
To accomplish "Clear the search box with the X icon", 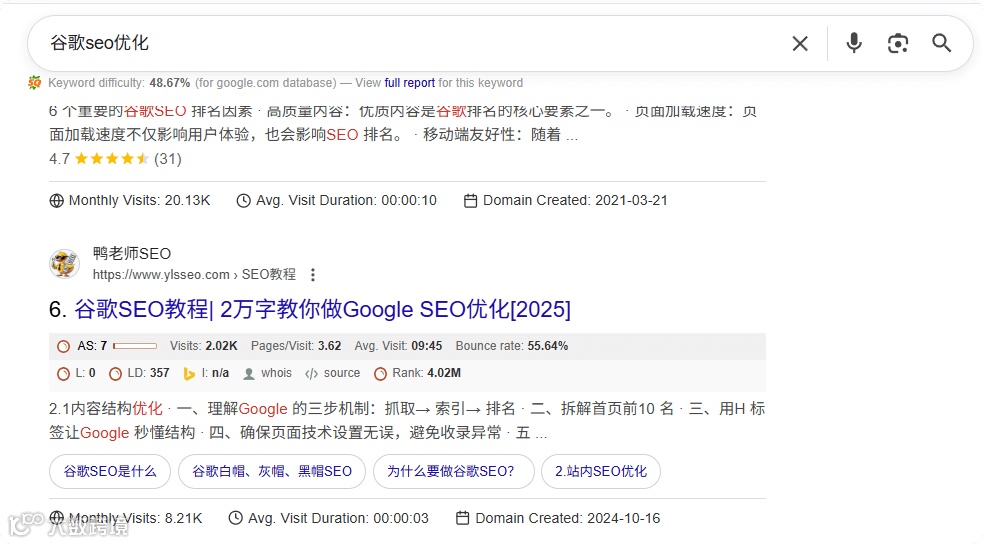I will 800,43.
